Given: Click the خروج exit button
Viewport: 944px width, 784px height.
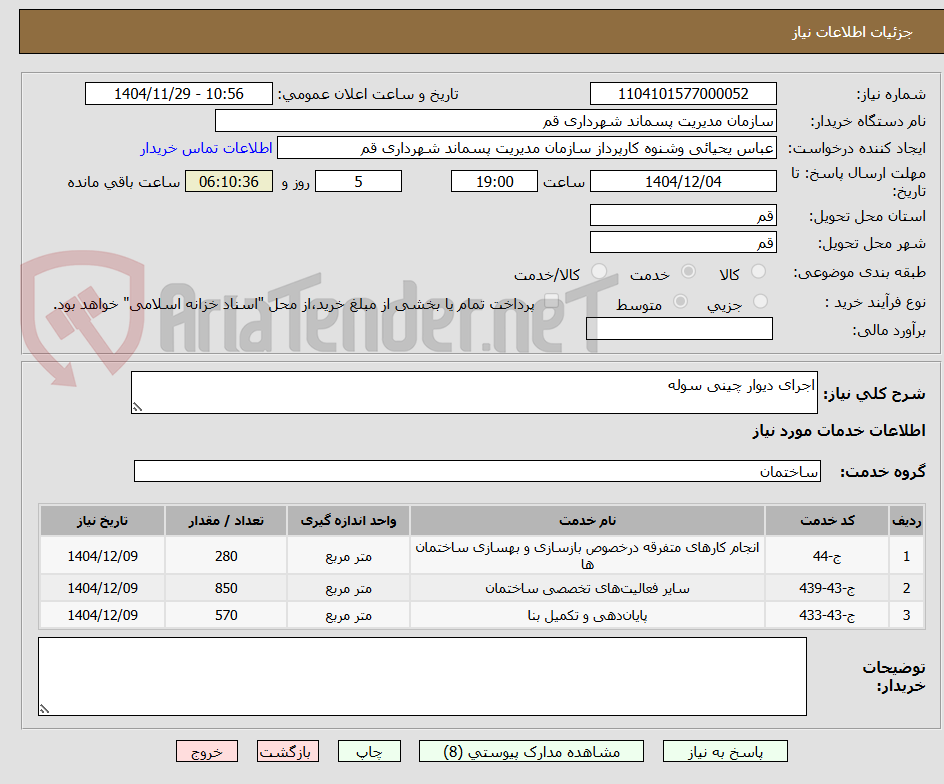Looking at the screenshot, I should pyautogui.click(x=206, y=751).
